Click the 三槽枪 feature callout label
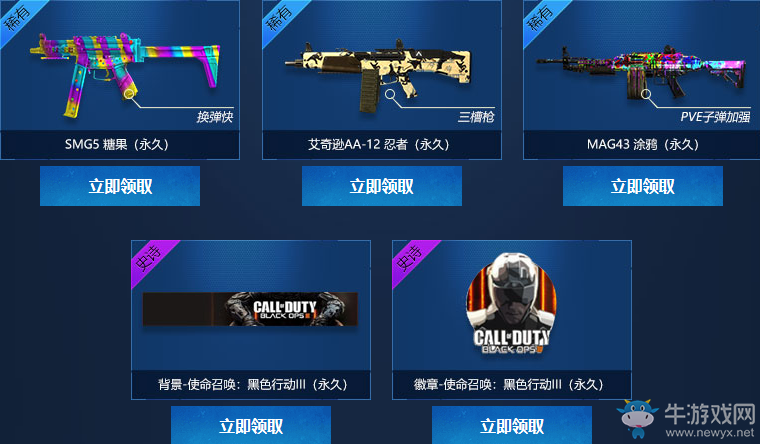Viewport: 760px width, 444px height. pos(476,117)
